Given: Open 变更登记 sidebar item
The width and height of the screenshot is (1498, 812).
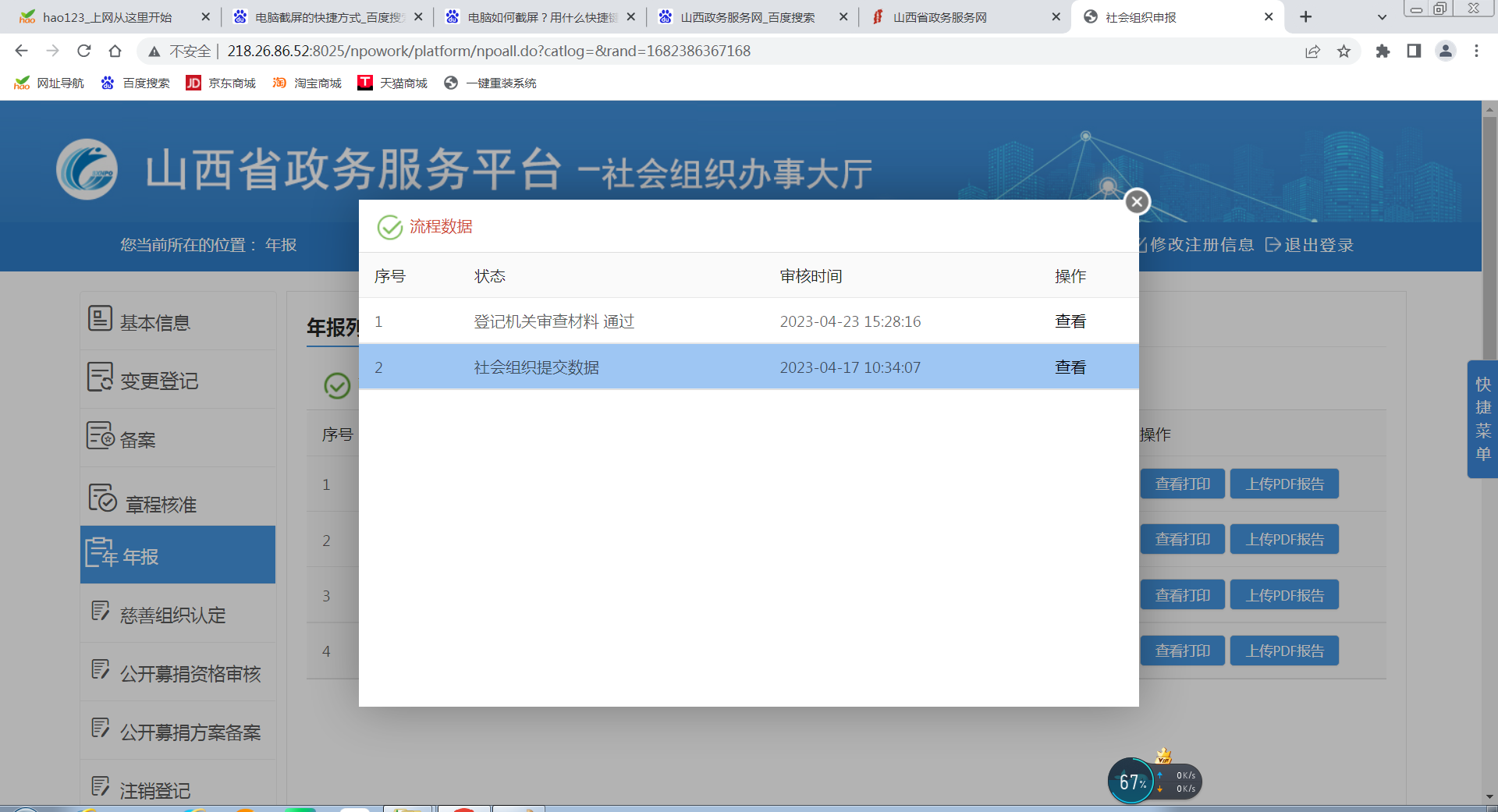Looking at the screenshot, I should pyautogui.click(x=158, y=381).
